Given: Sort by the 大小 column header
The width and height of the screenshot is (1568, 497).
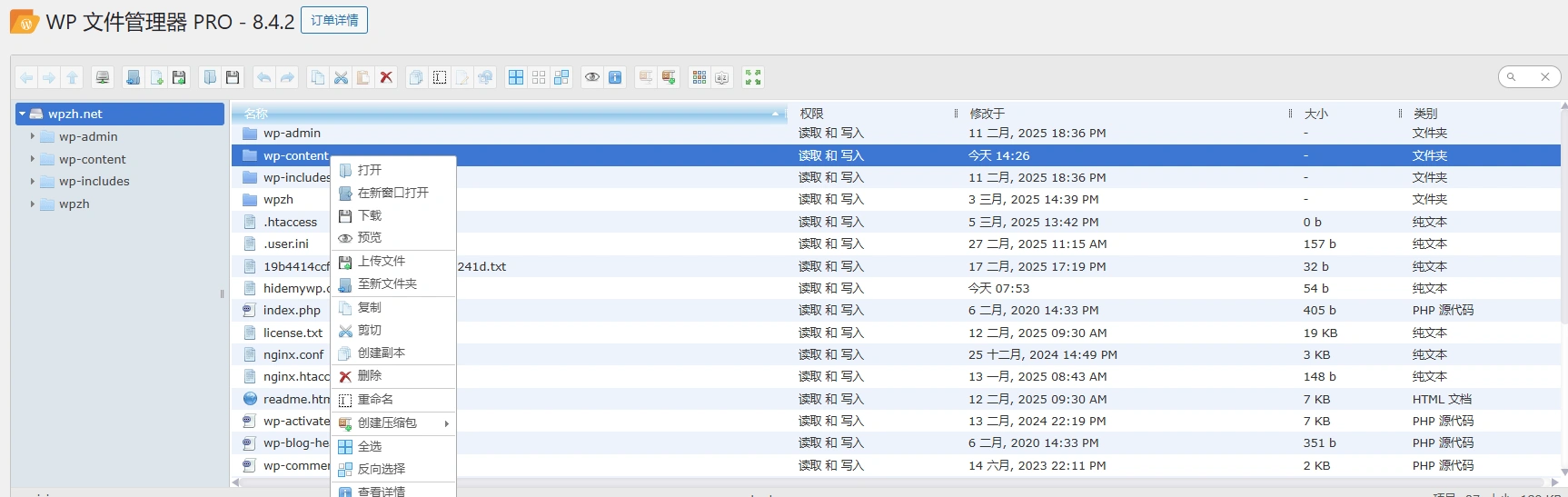Looking at the screenshot, I should coord(1347,114).
